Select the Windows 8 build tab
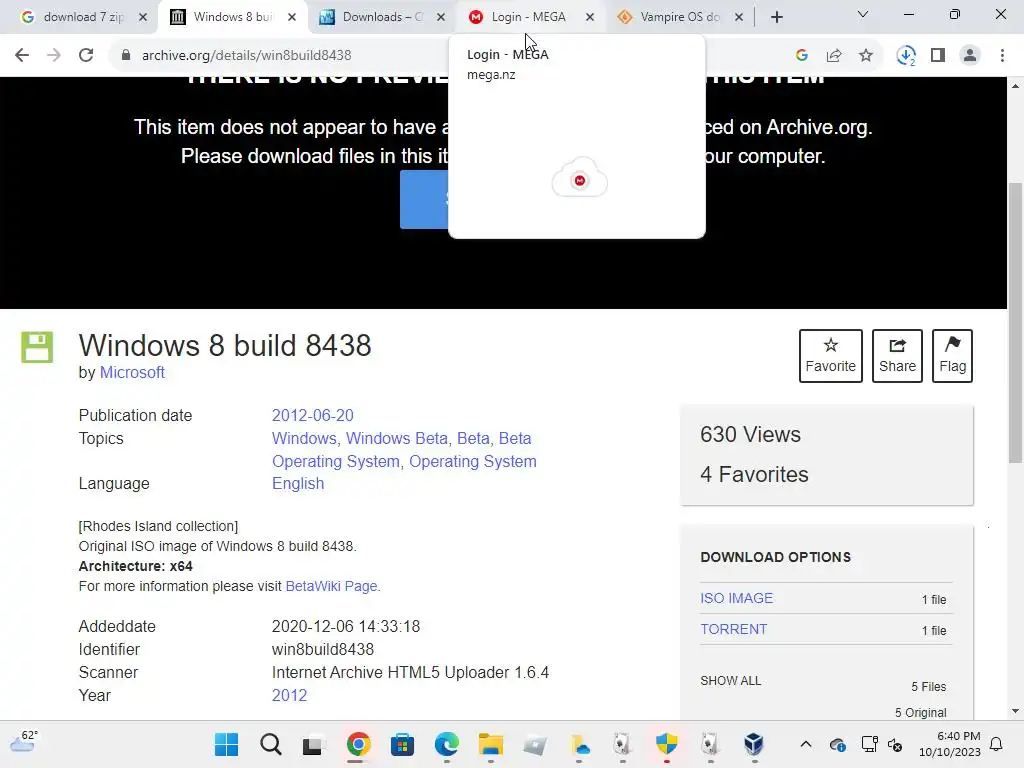1024x768 pixels. (x=233, y=17)
